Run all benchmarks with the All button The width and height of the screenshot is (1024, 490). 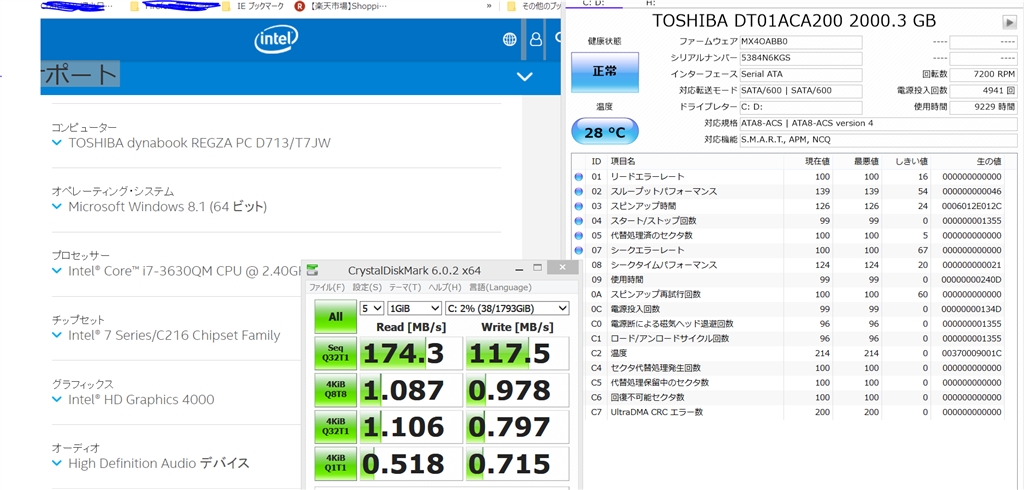coord(336,317)
